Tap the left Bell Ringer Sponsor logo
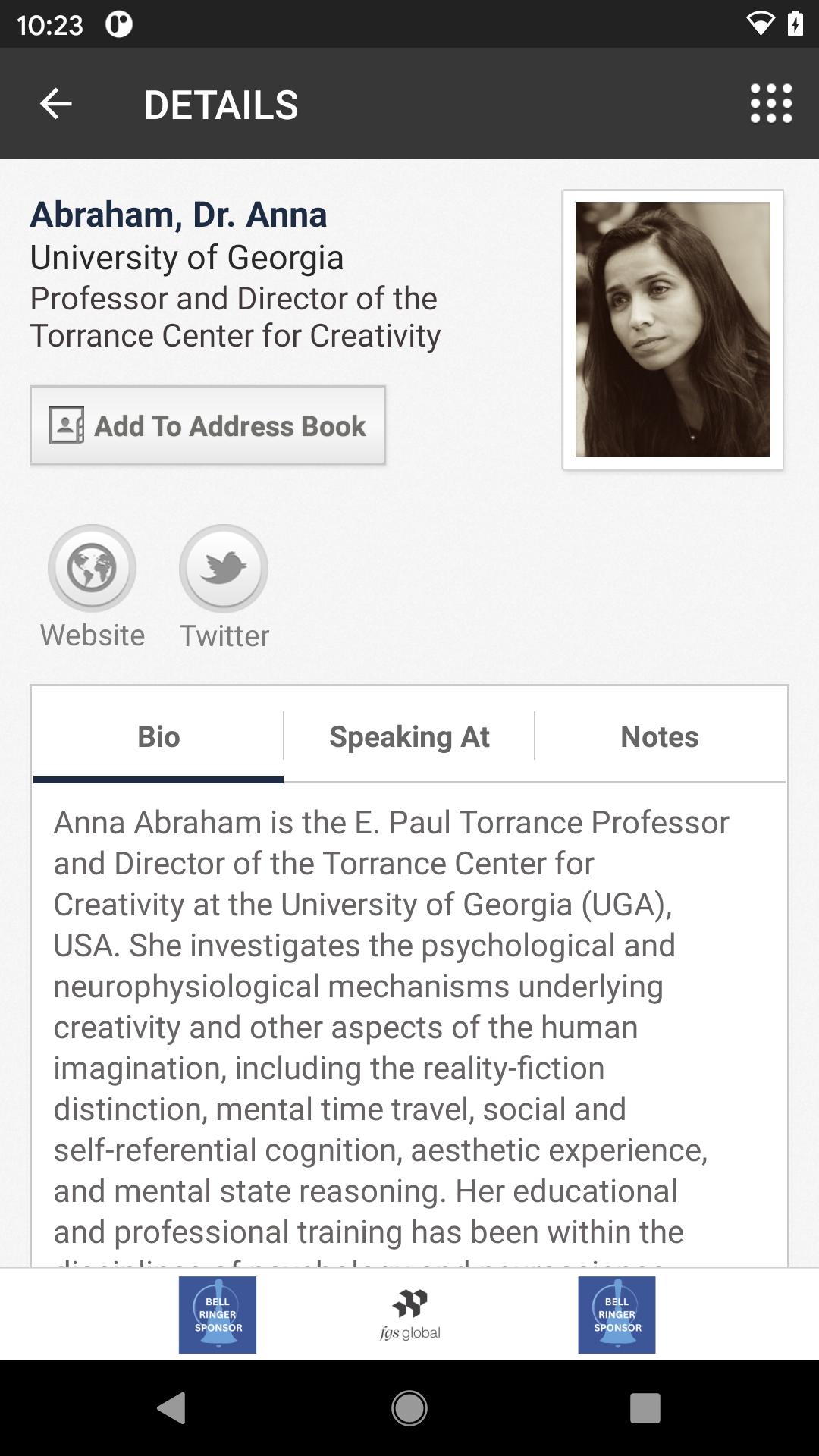Viewport: 819px width, 1456px height. coord(218,1314)
